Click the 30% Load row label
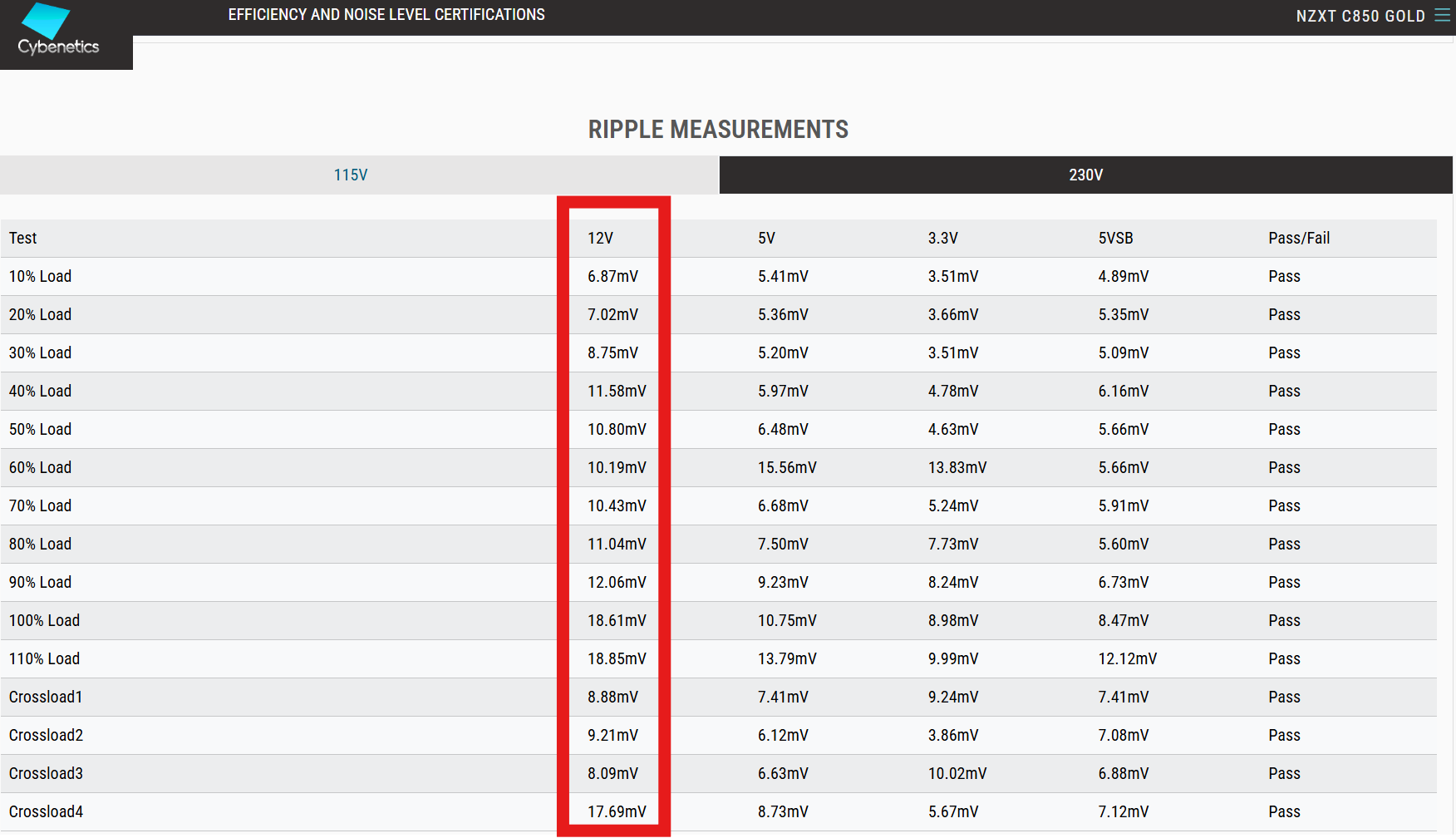Viewport: 1456px width, 838px height. (40, 353)
